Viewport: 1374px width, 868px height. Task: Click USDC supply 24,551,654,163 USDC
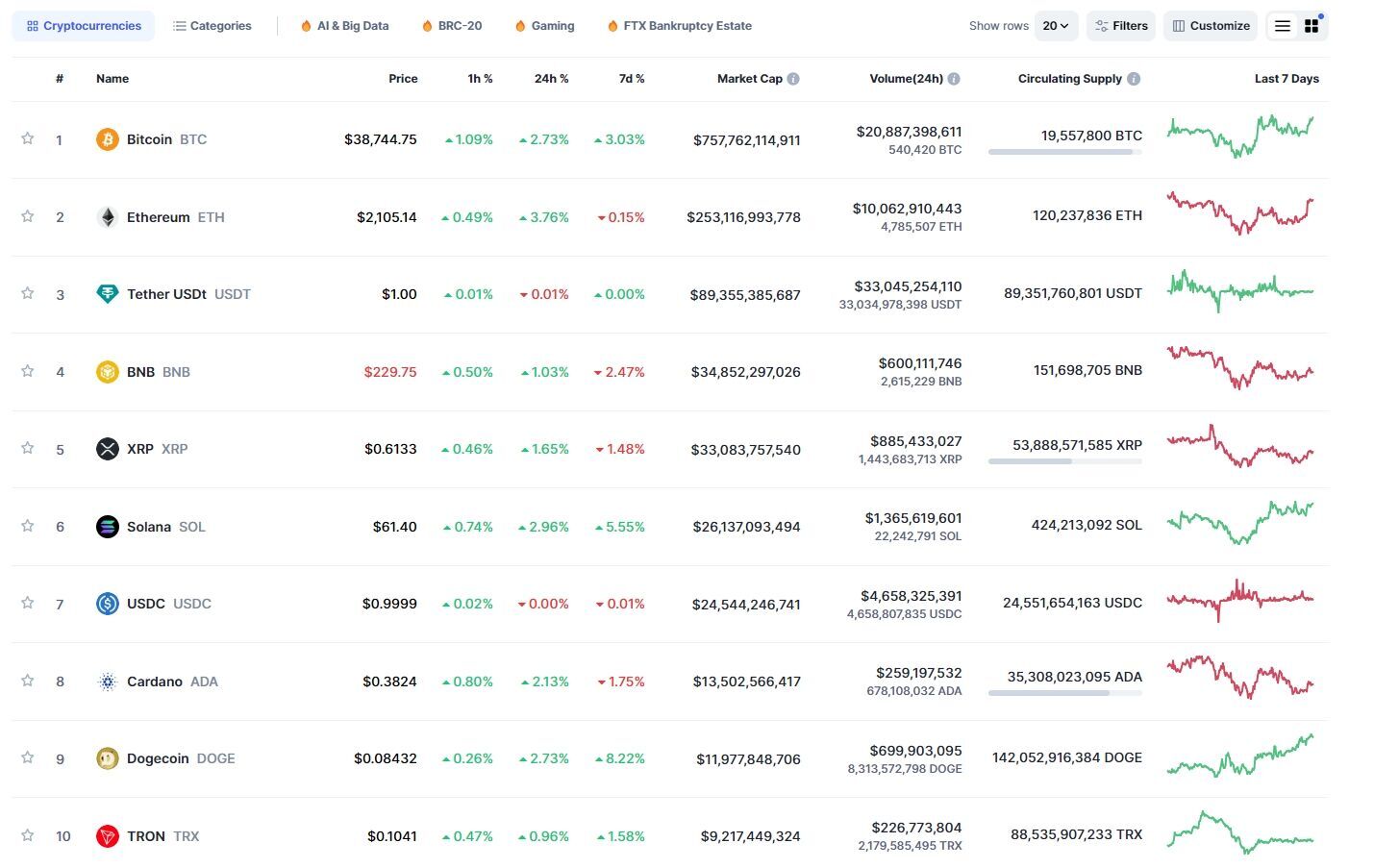(1072, 603)
